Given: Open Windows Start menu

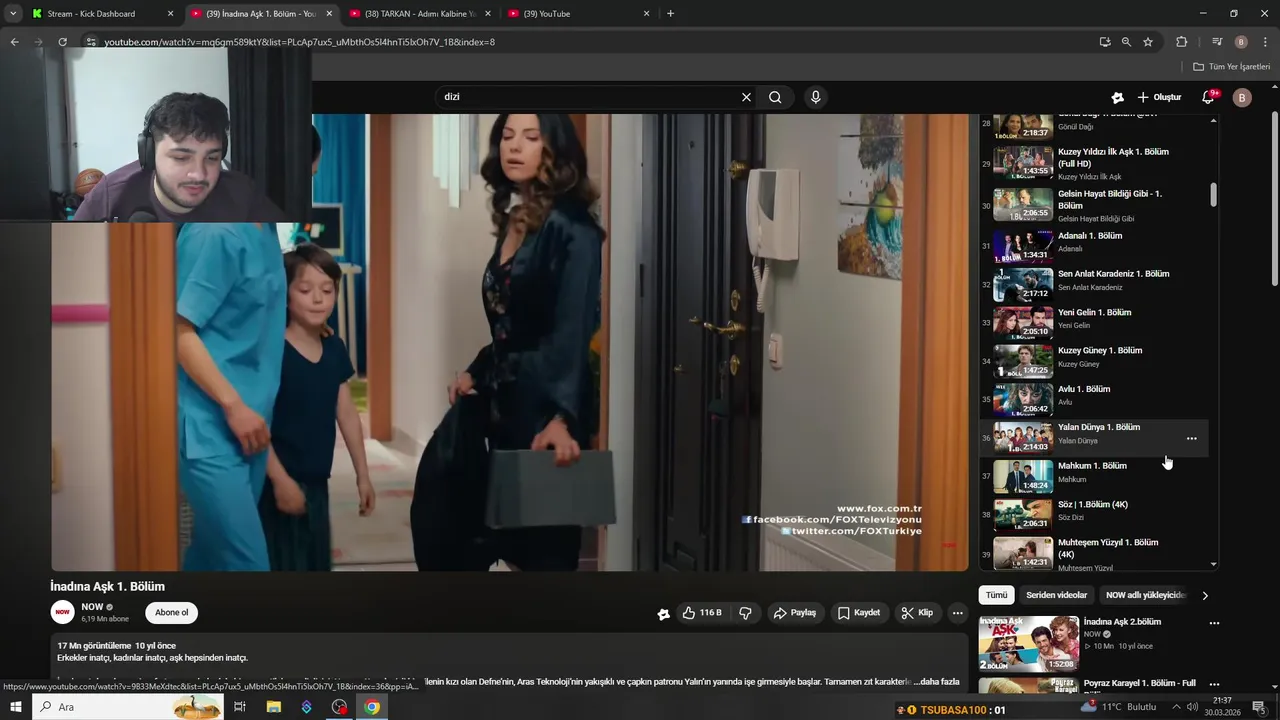Looking at the screenshot, I should (x=15, y=707).
